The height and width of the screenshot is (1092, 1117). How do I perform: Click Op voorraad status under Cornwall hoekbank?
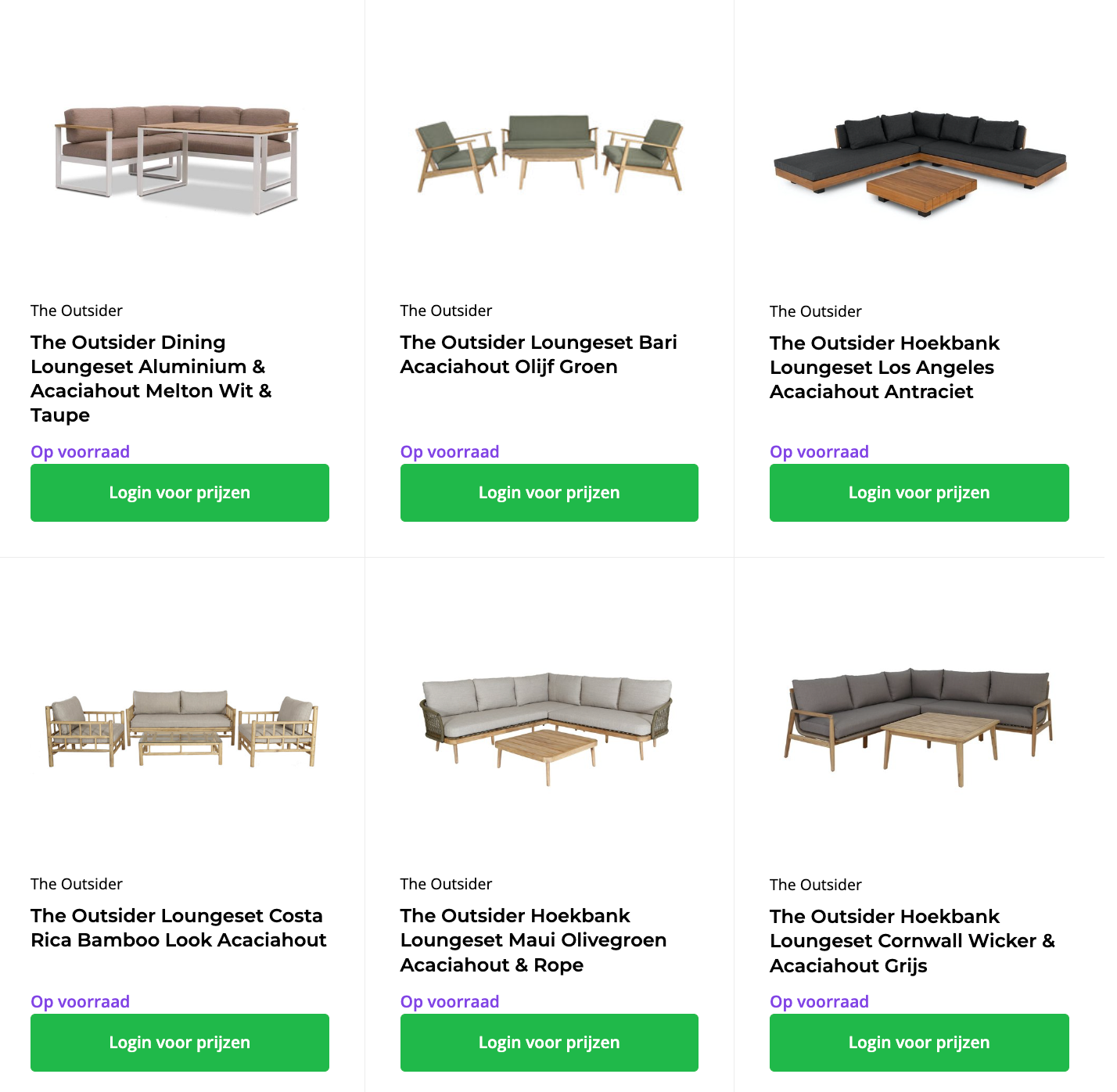point(819,1002)
